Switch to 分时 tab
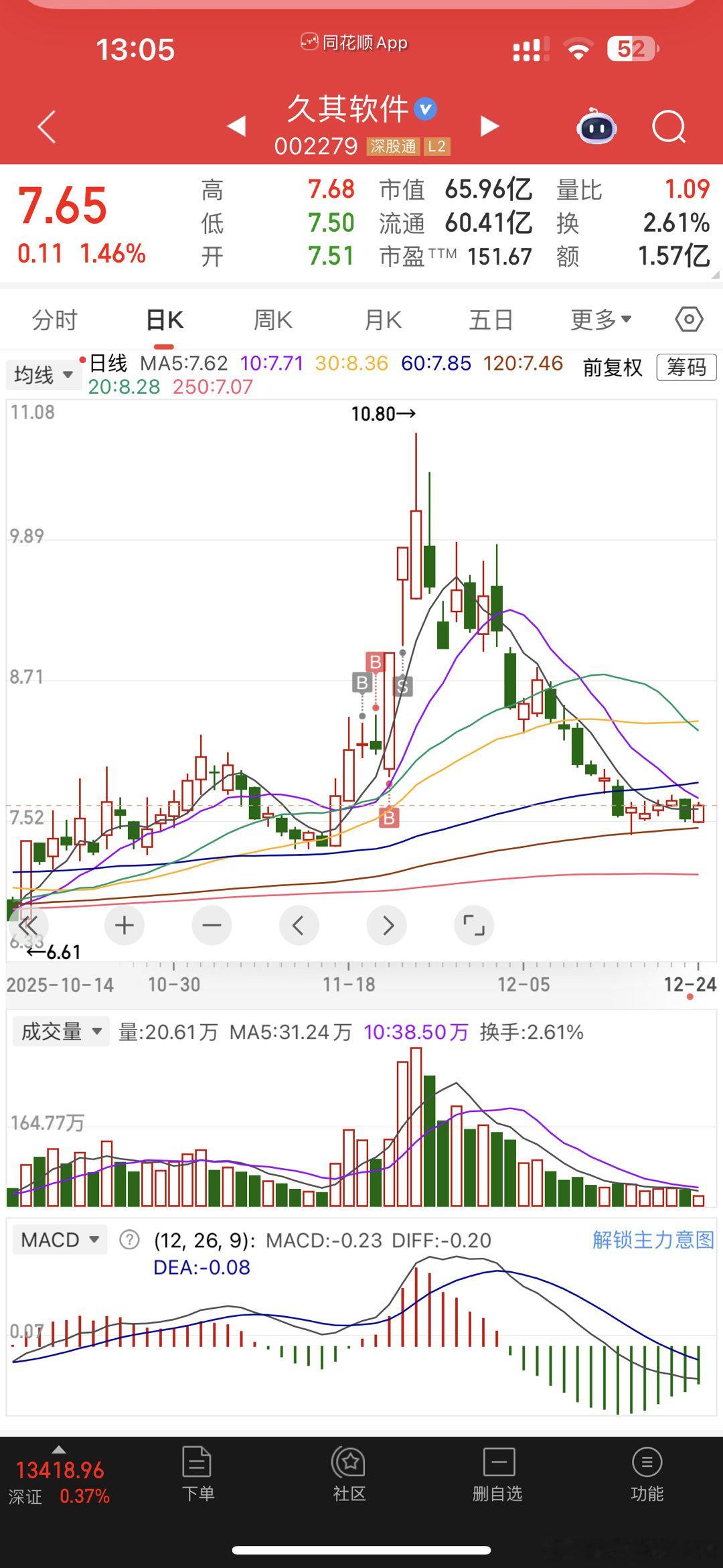This screenshot has height=1568, width=723. 55,319
